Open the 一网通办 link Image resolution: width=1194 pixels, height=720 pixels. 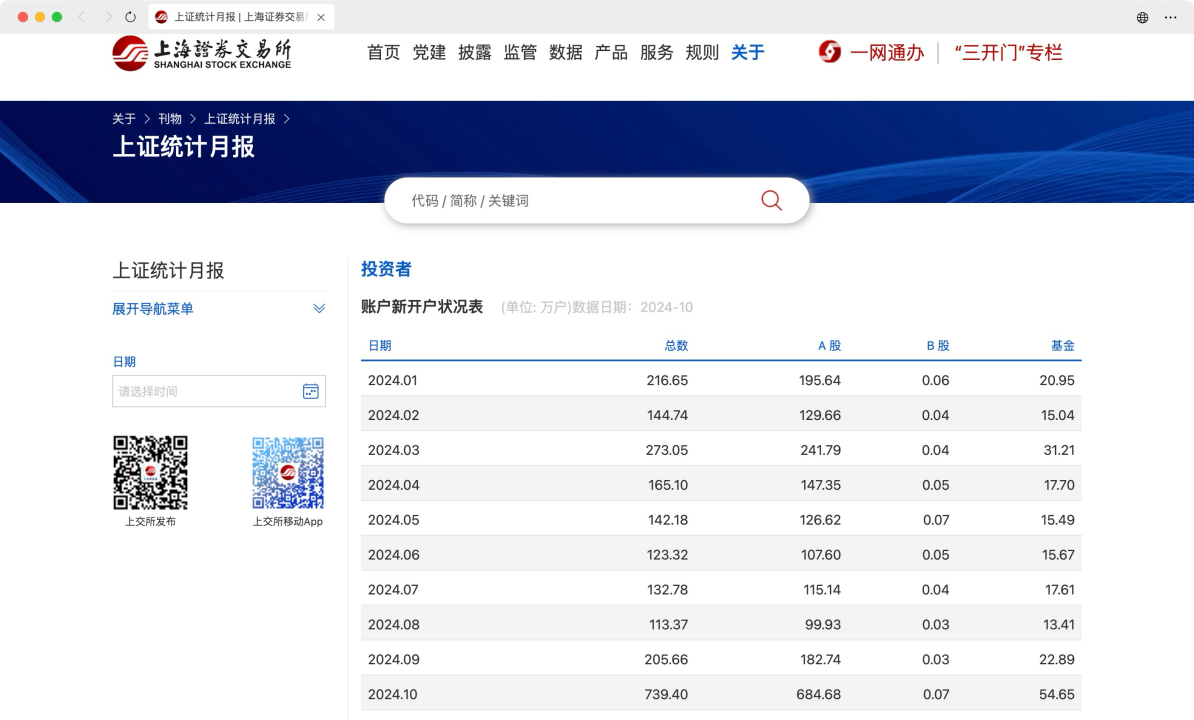886,53
